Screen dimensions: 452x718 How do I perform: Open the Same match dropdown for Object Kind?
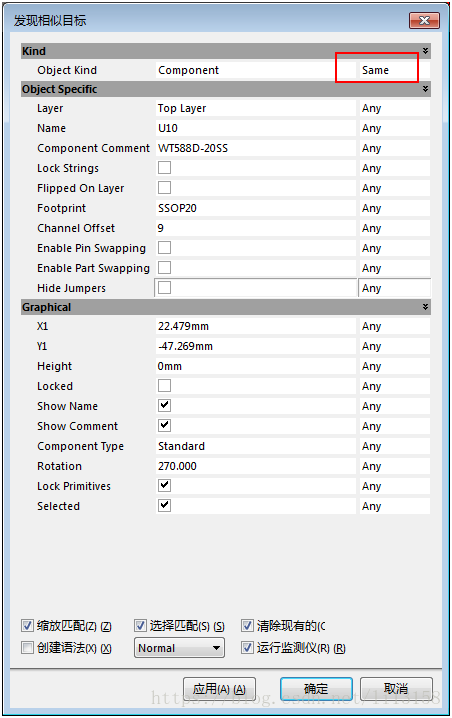[394, 70]
